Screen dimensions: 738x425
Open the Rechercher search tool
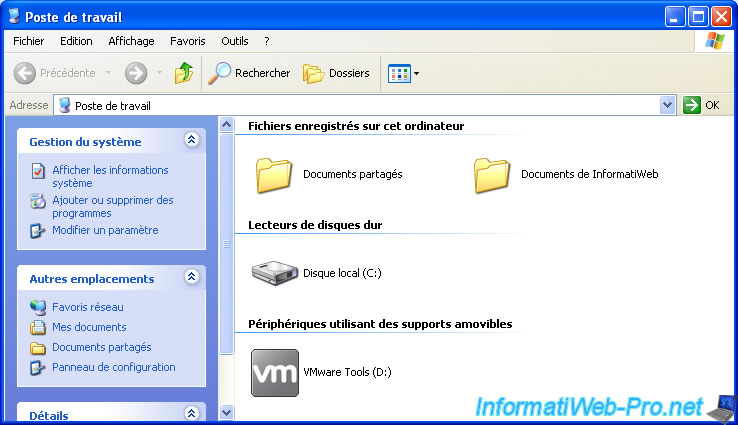point(249,73)
